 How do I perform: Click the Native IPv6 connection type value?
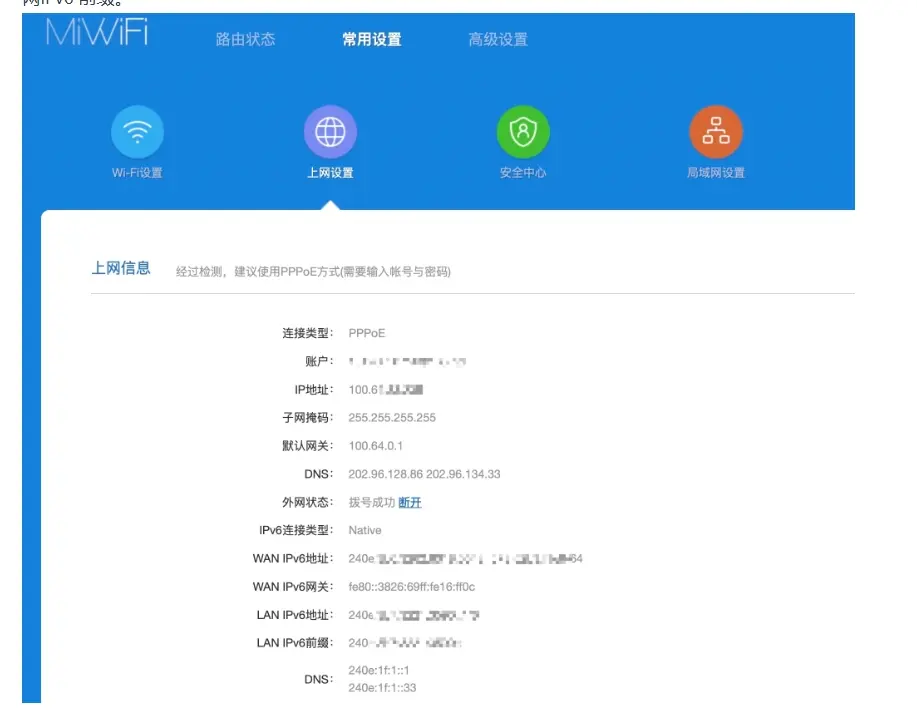click(365, 530)
